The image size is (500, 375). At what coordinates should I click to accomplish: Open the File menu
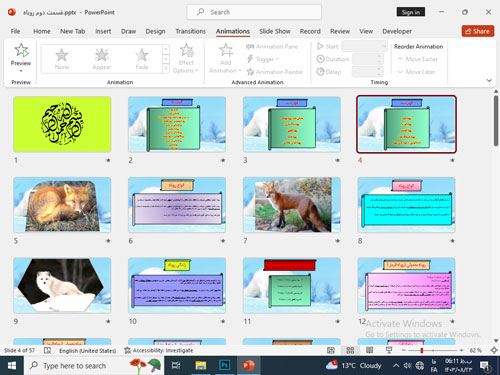click(15, 31)
